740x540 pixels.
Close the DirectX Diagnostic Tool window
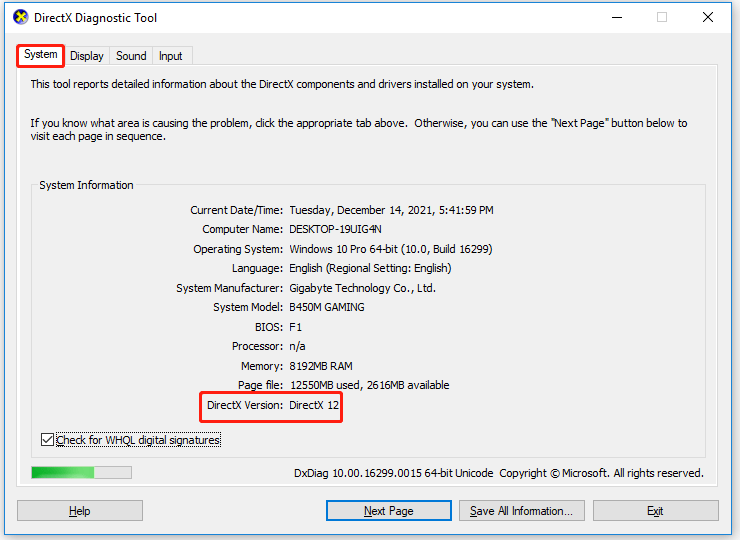click(x=708, y=17)
